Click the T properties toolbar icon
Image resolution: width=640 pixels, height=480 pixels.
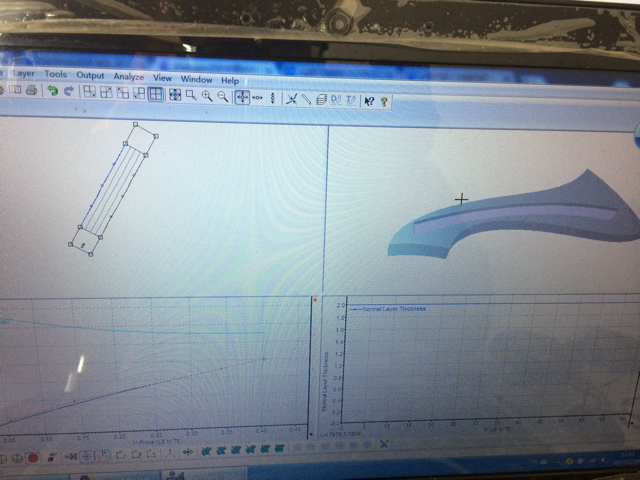[x=351, y=101]
